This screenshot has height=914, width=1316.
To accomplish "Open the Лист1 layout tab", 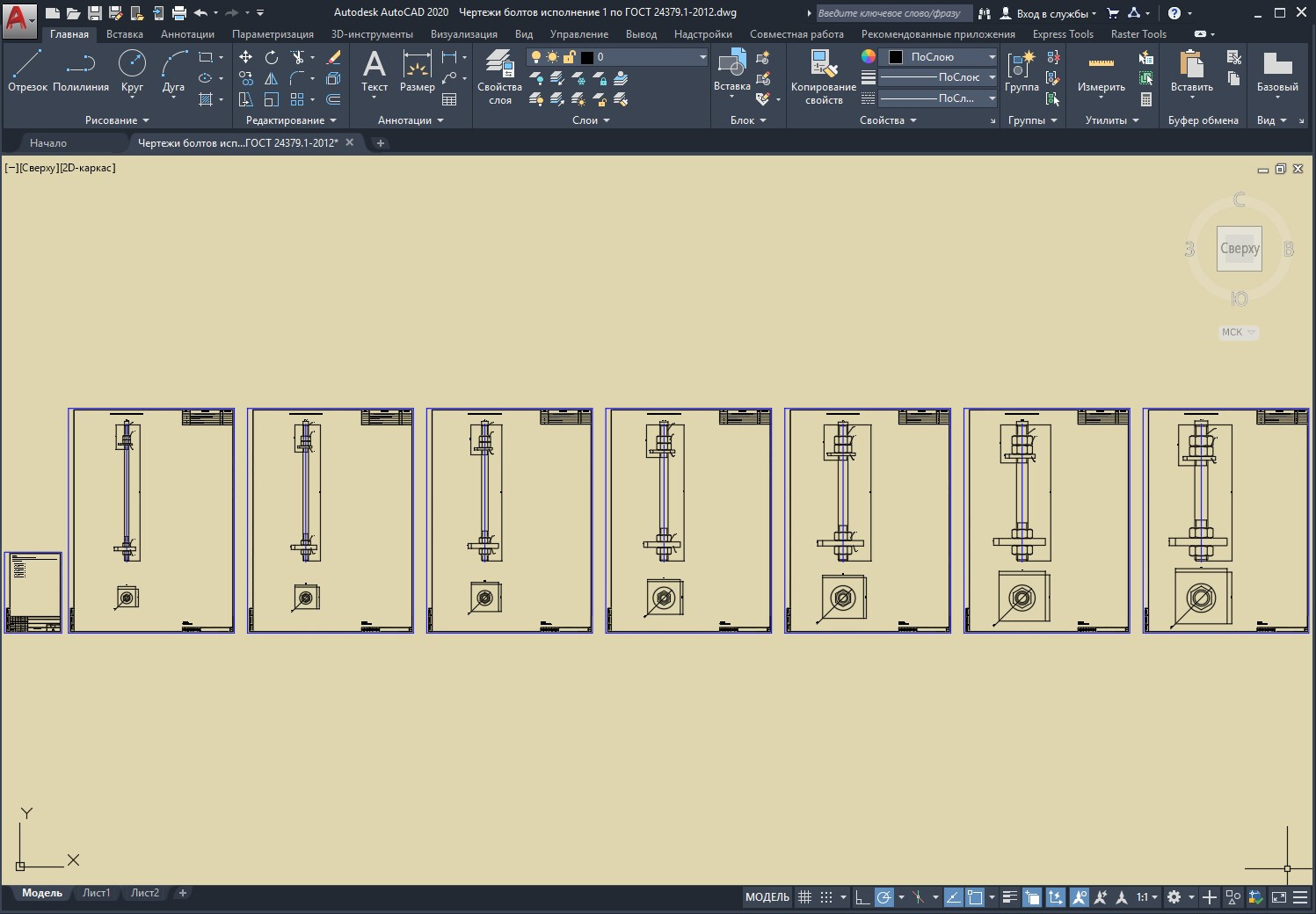I will click(97, 893).
